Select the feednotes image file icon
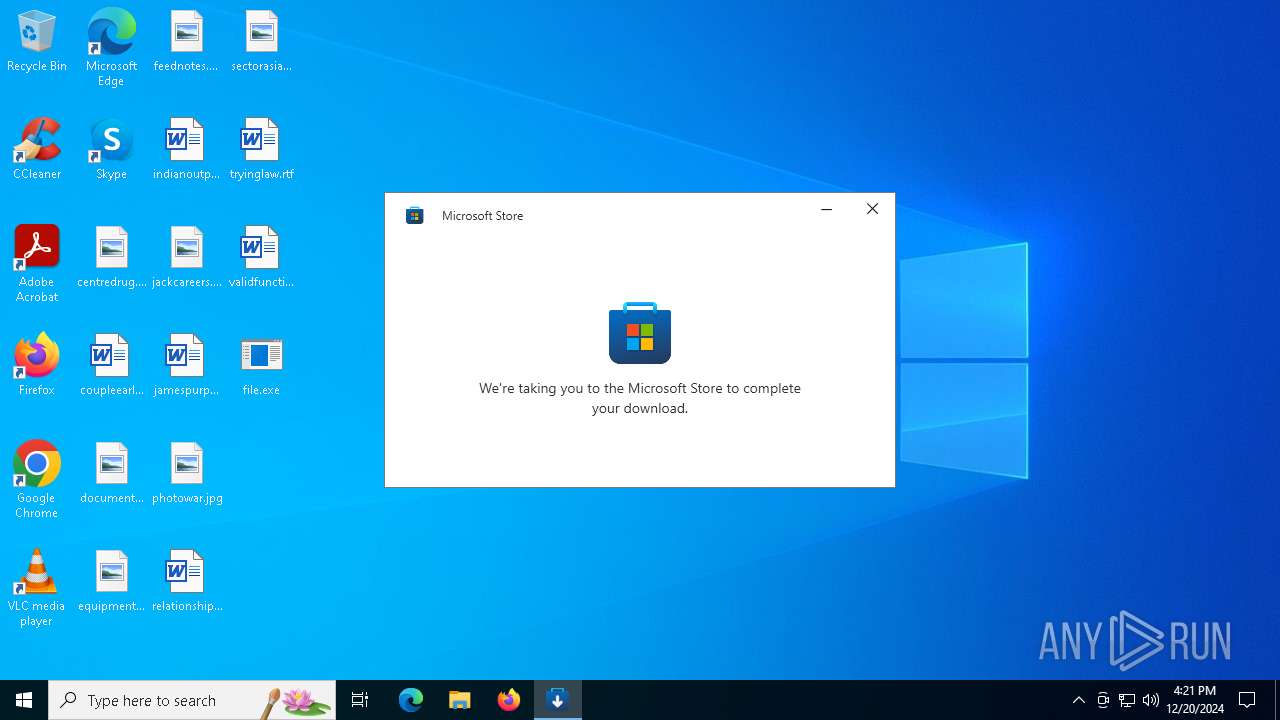 (x=186, y=42)
